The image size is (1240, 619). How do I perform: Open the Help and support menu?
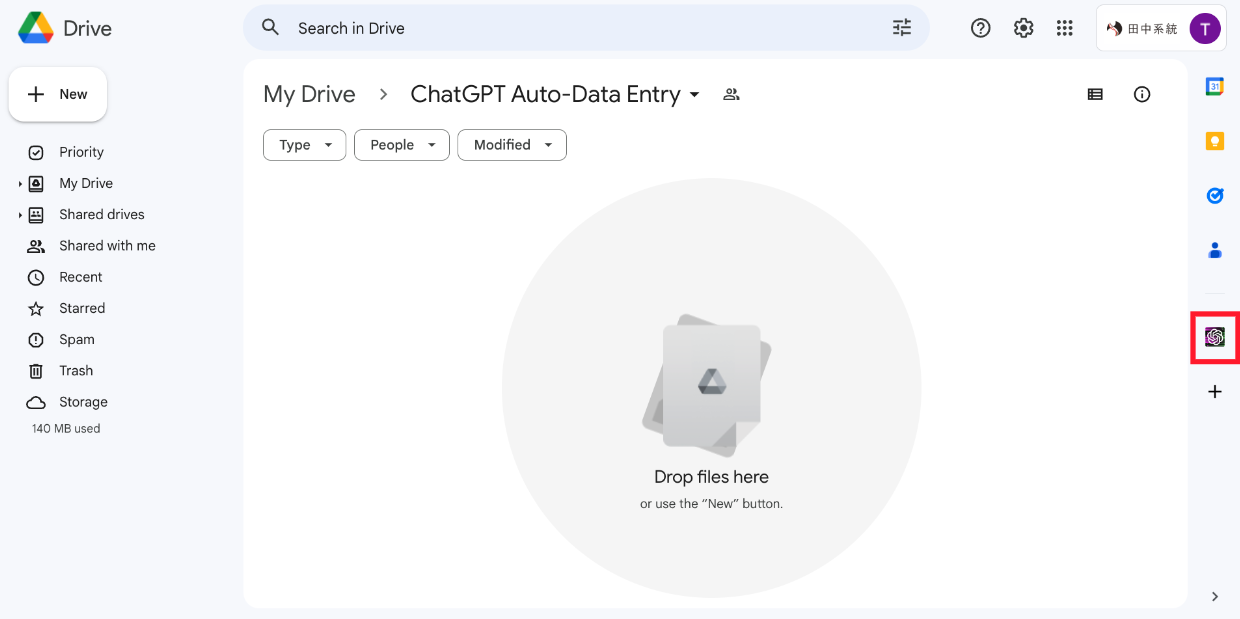click(x=980, y=28)
